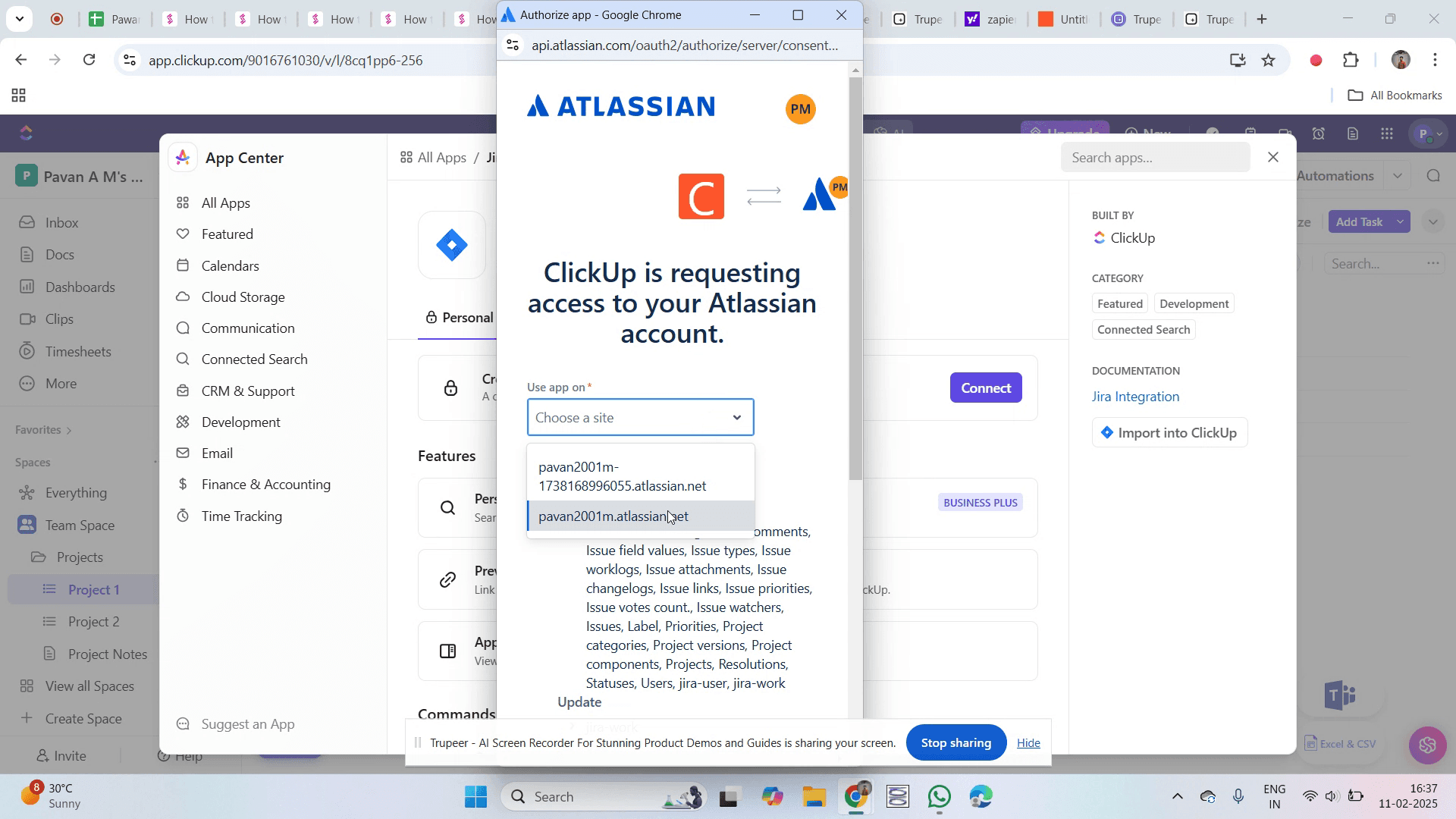Image resolution: width=1456 pixels, height=819 pixels.
Task: Open Calendars category in App Center
Action: click(230, 266)
